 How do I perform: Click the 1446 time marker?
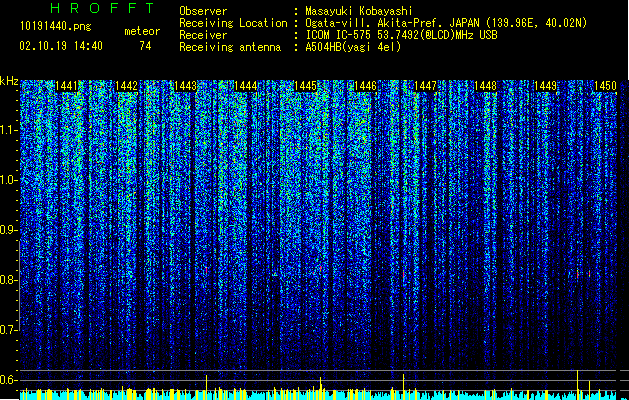[365, 86]
